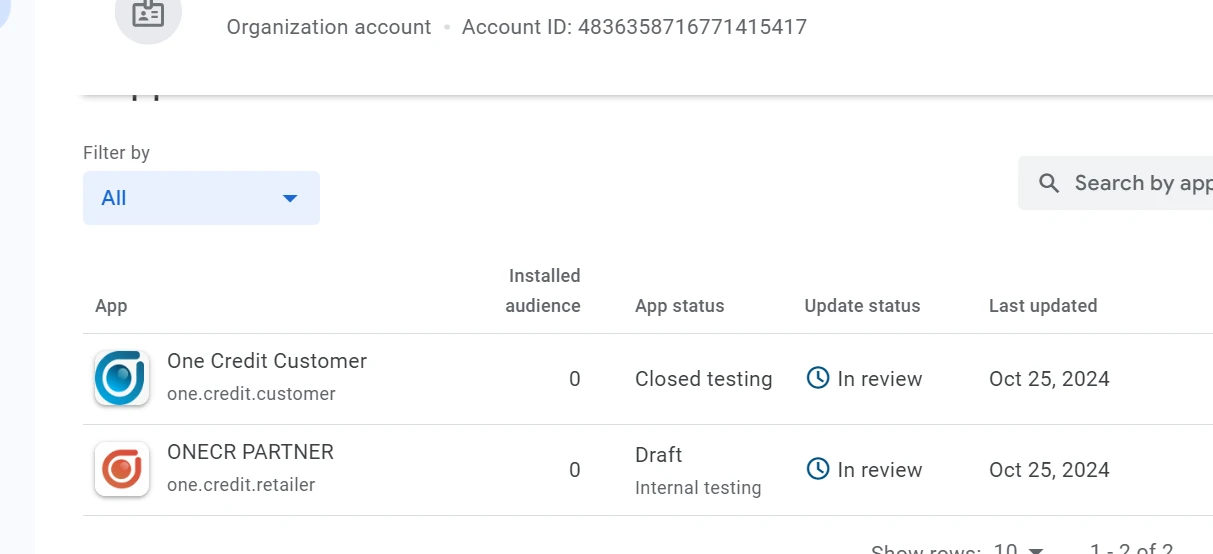Click the arrow in the Filter by dropdown

290,198
